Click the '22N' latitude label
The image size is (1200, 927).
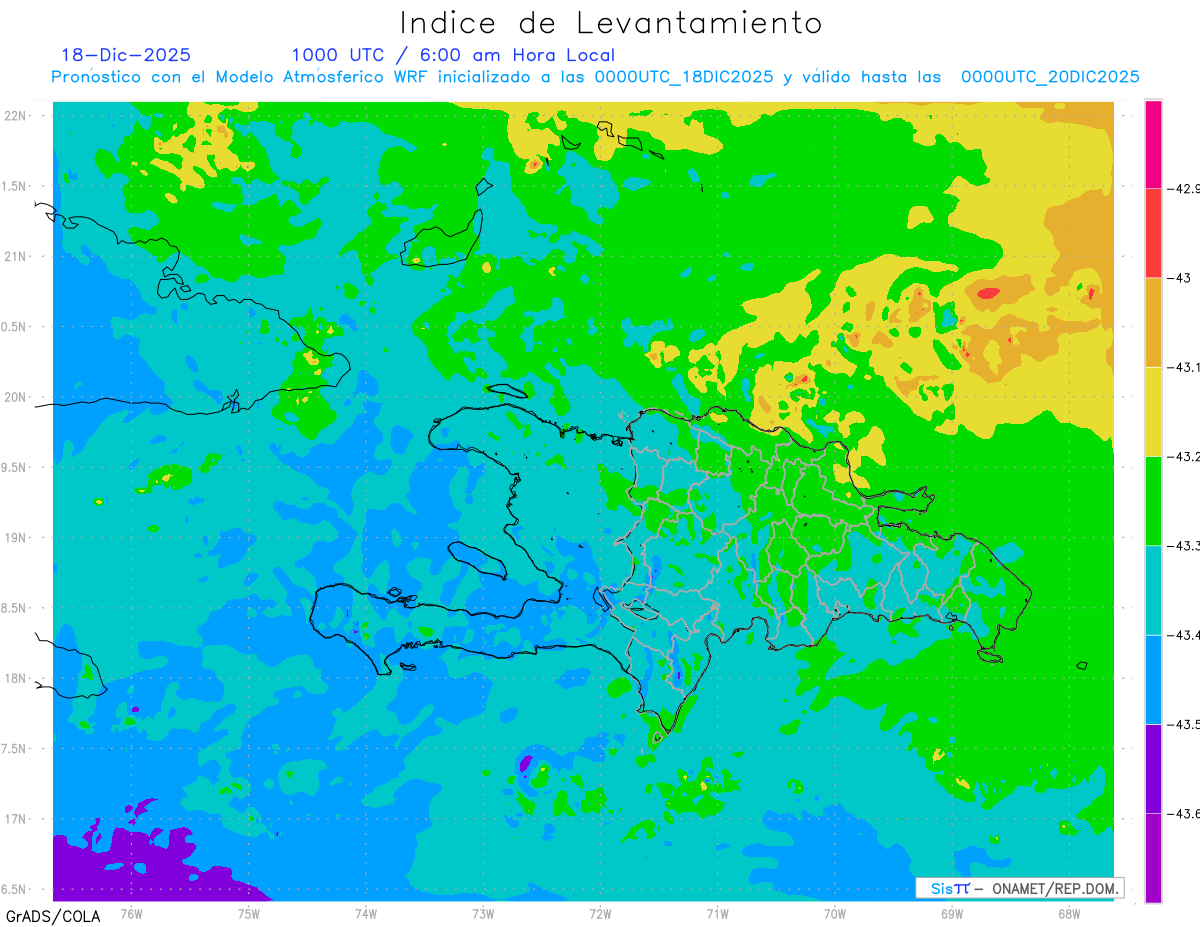tap(16, 115)
